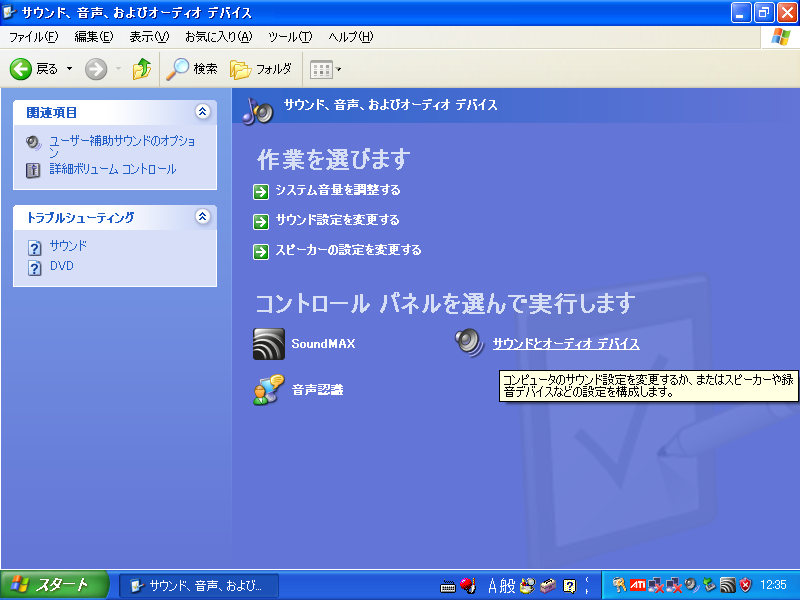Toggle the IME input mode 'A'
The height and width of the screenshot is (600, 800).
(492, 586)
